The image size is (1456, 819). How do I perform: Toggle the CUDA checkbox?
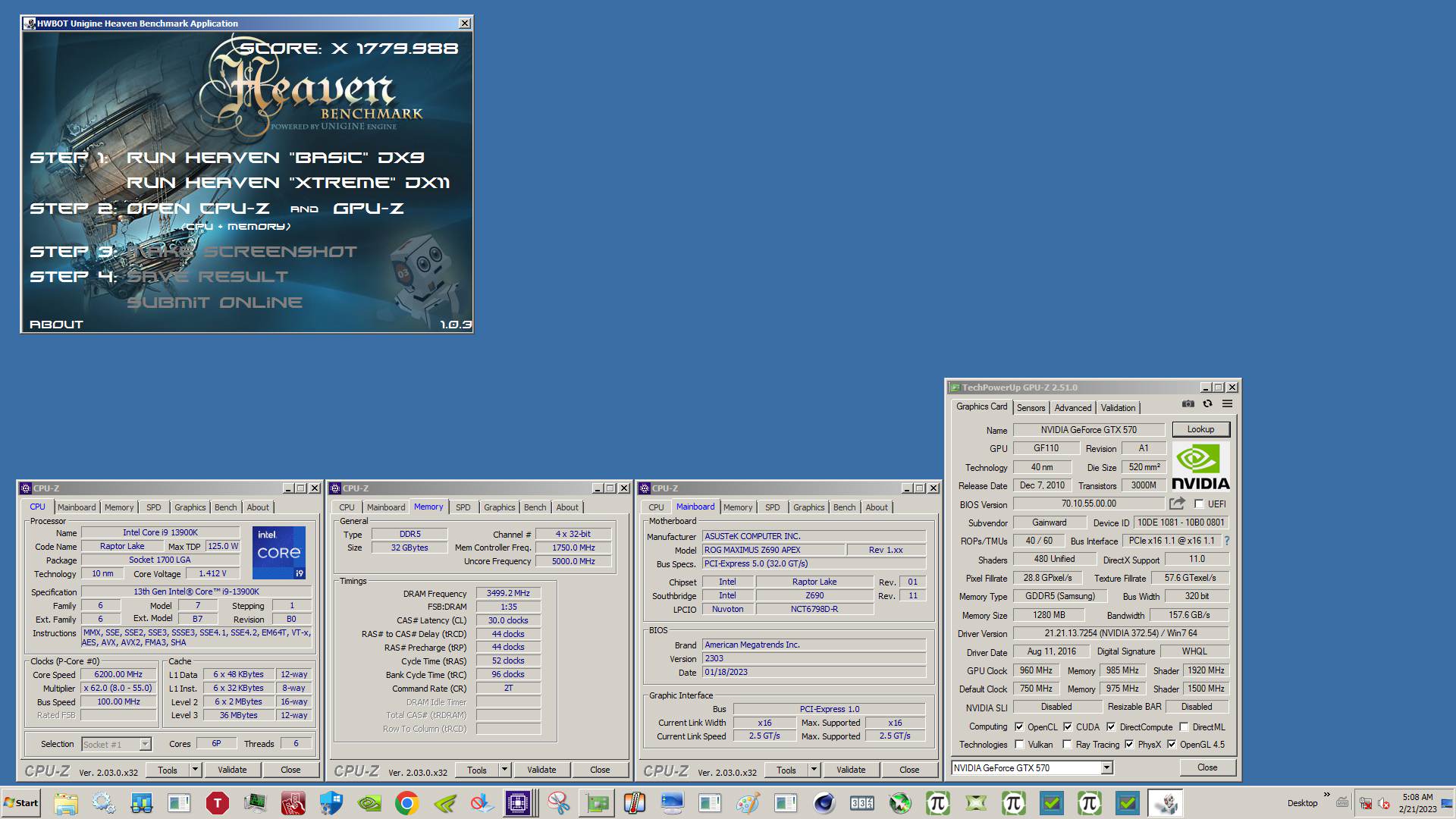pyautogui.click(x=1068, y=726)
